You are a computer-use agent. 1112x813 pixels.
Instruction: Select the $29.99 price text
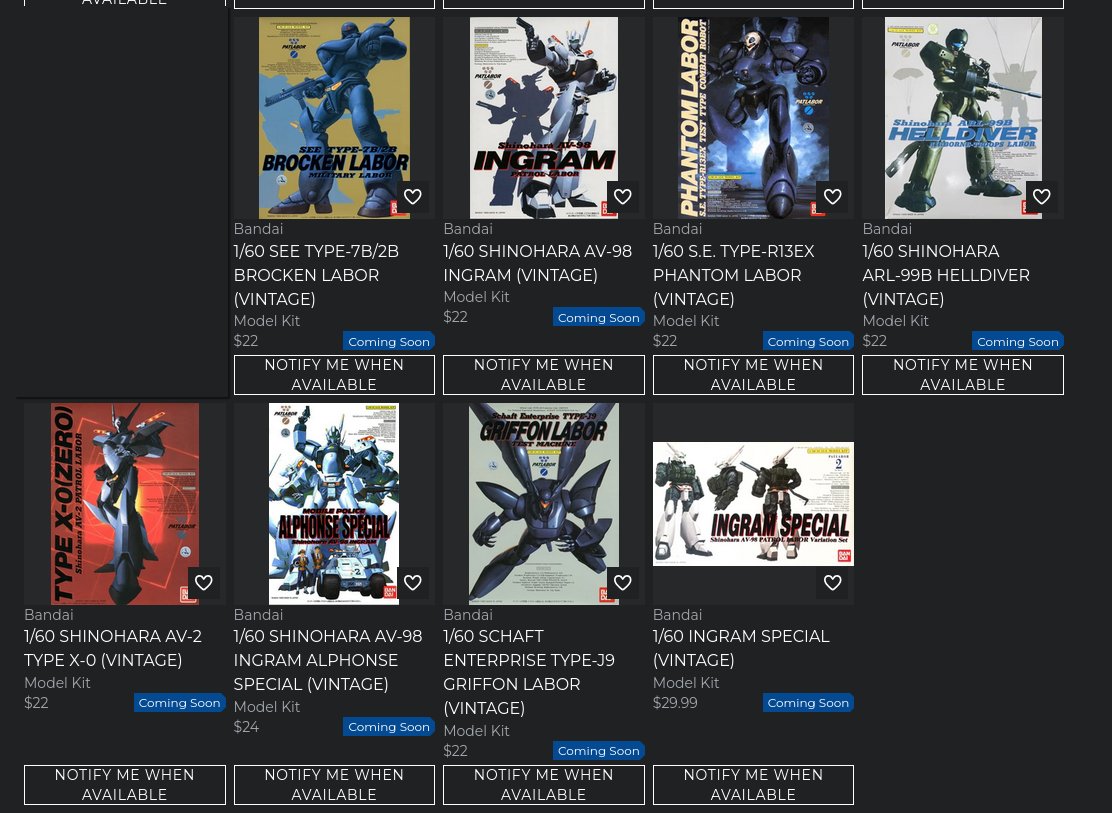coord(675,702)
